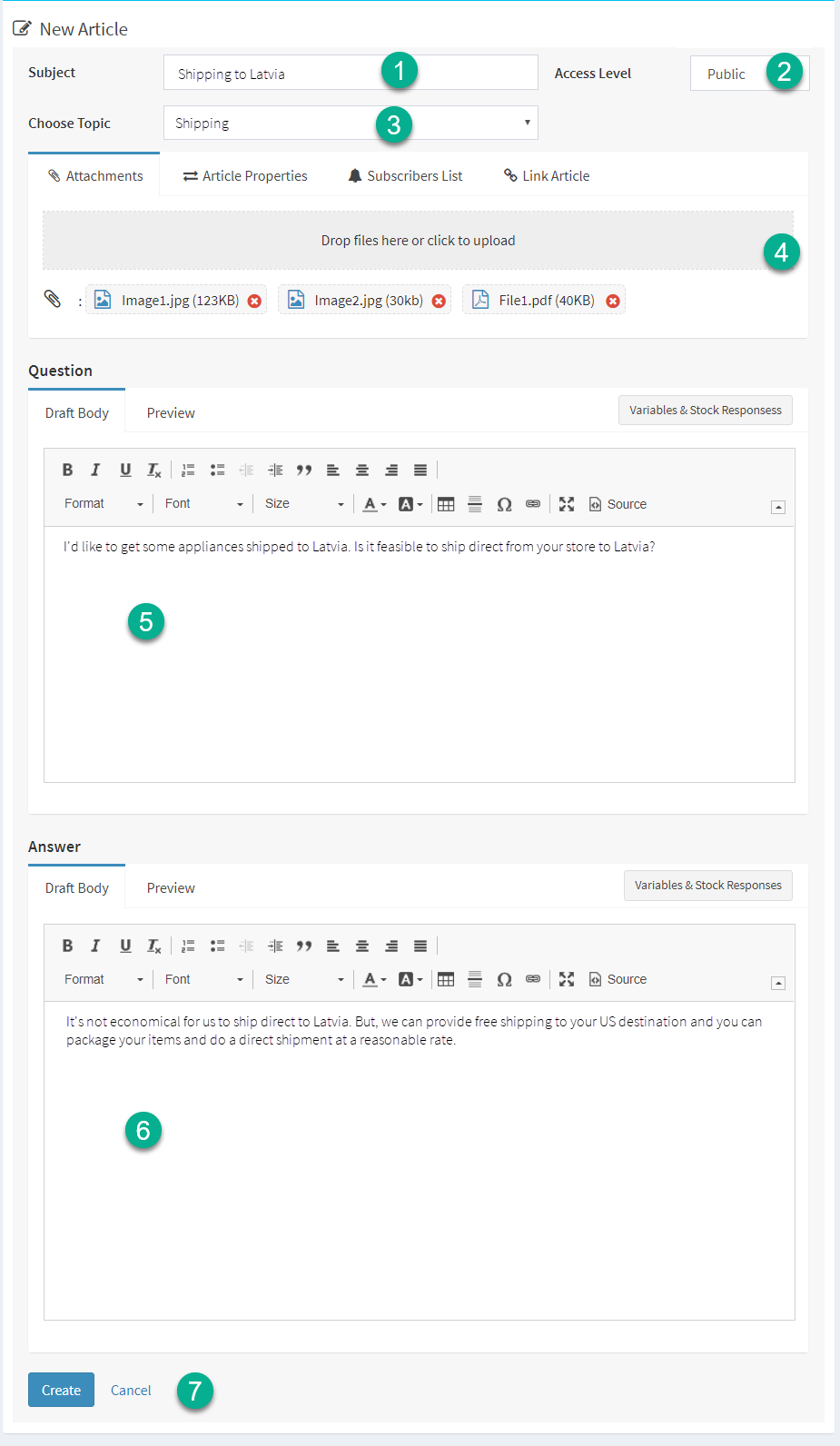Click the Cancel link
The width and height of the screenshot is (840, 1446).
(x=131, y=1390)
